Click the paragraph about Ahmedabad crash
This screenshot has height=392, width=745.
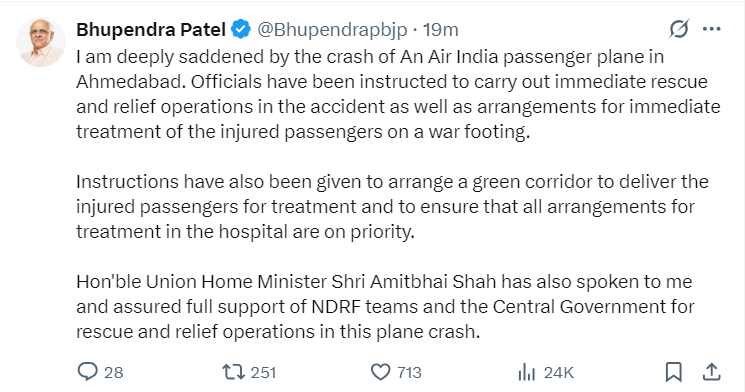coord(398,94)
